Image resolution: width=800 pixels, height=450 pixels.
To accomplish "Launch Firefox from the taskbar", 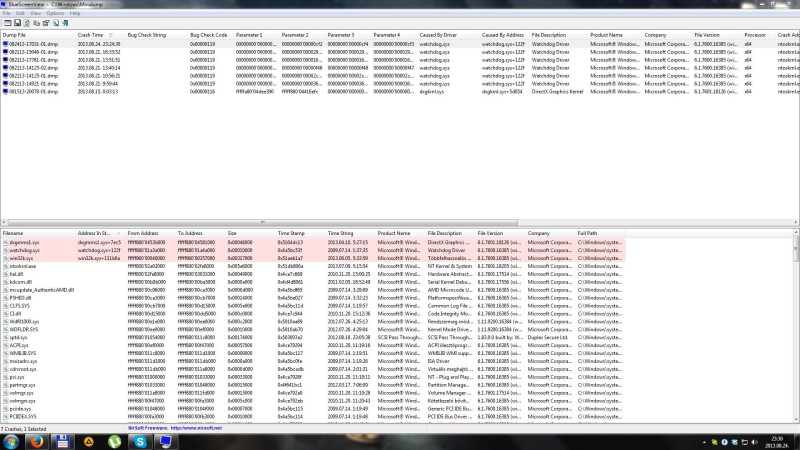I will pos(37,442).
